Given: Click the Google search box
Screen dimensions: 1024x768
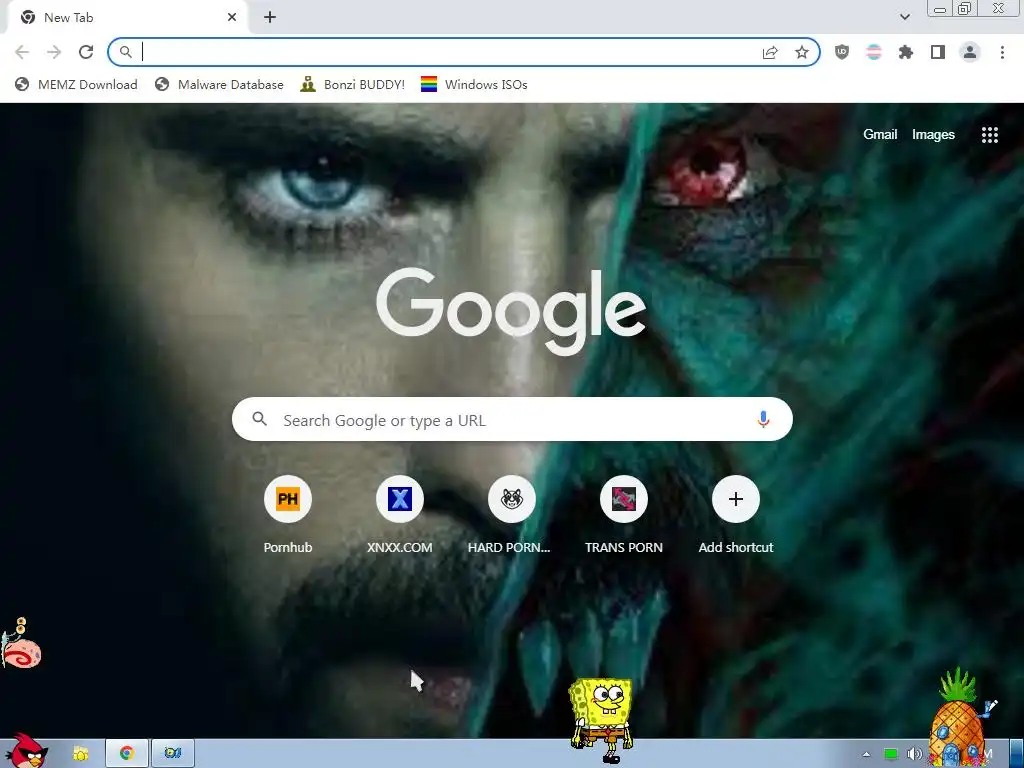Looking at the screenshot, I should point(512,419).
